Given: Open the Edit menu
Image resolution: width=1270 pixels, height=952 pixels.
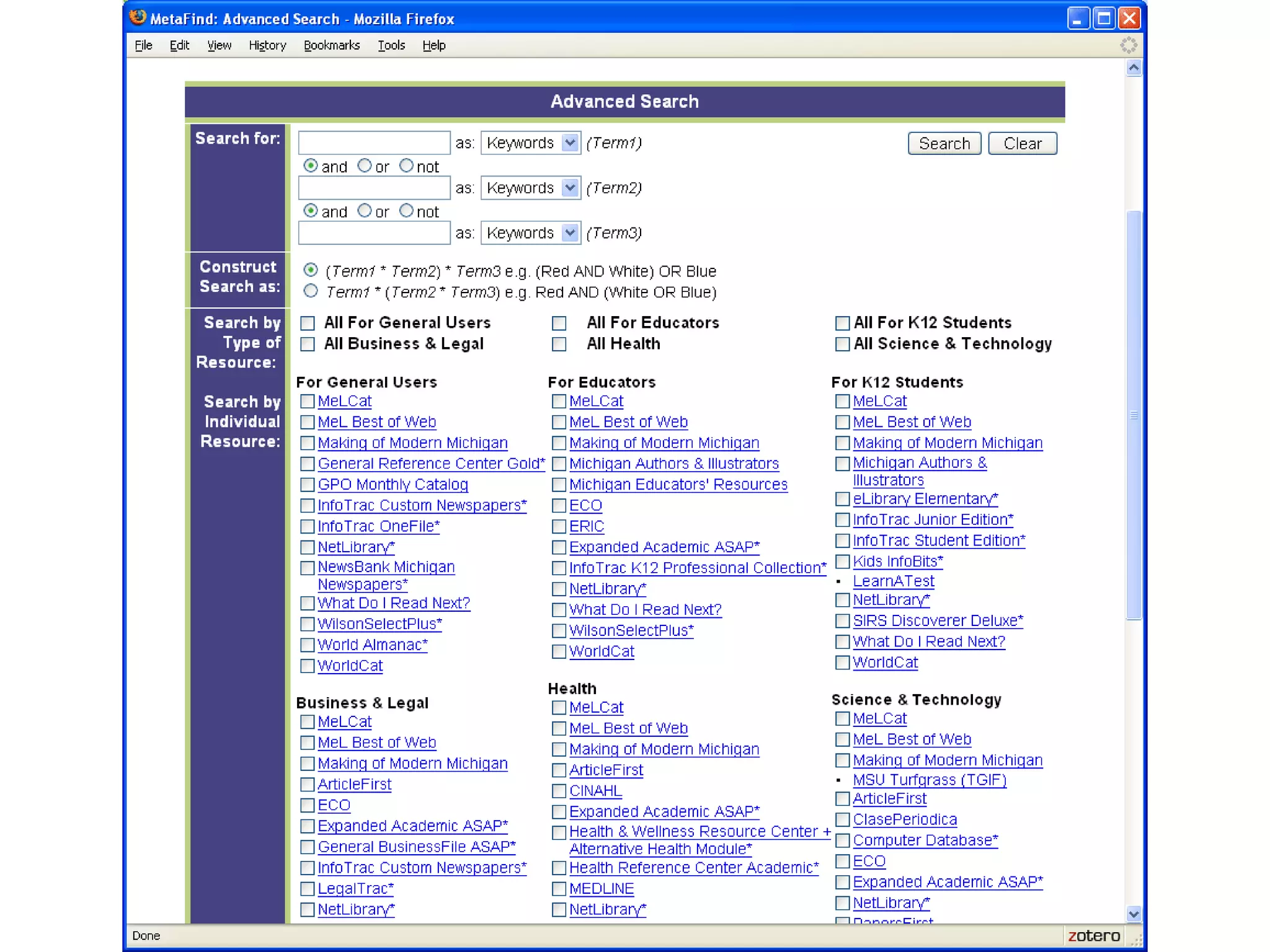Looking at the screenshot, I should tap(179, 45).
